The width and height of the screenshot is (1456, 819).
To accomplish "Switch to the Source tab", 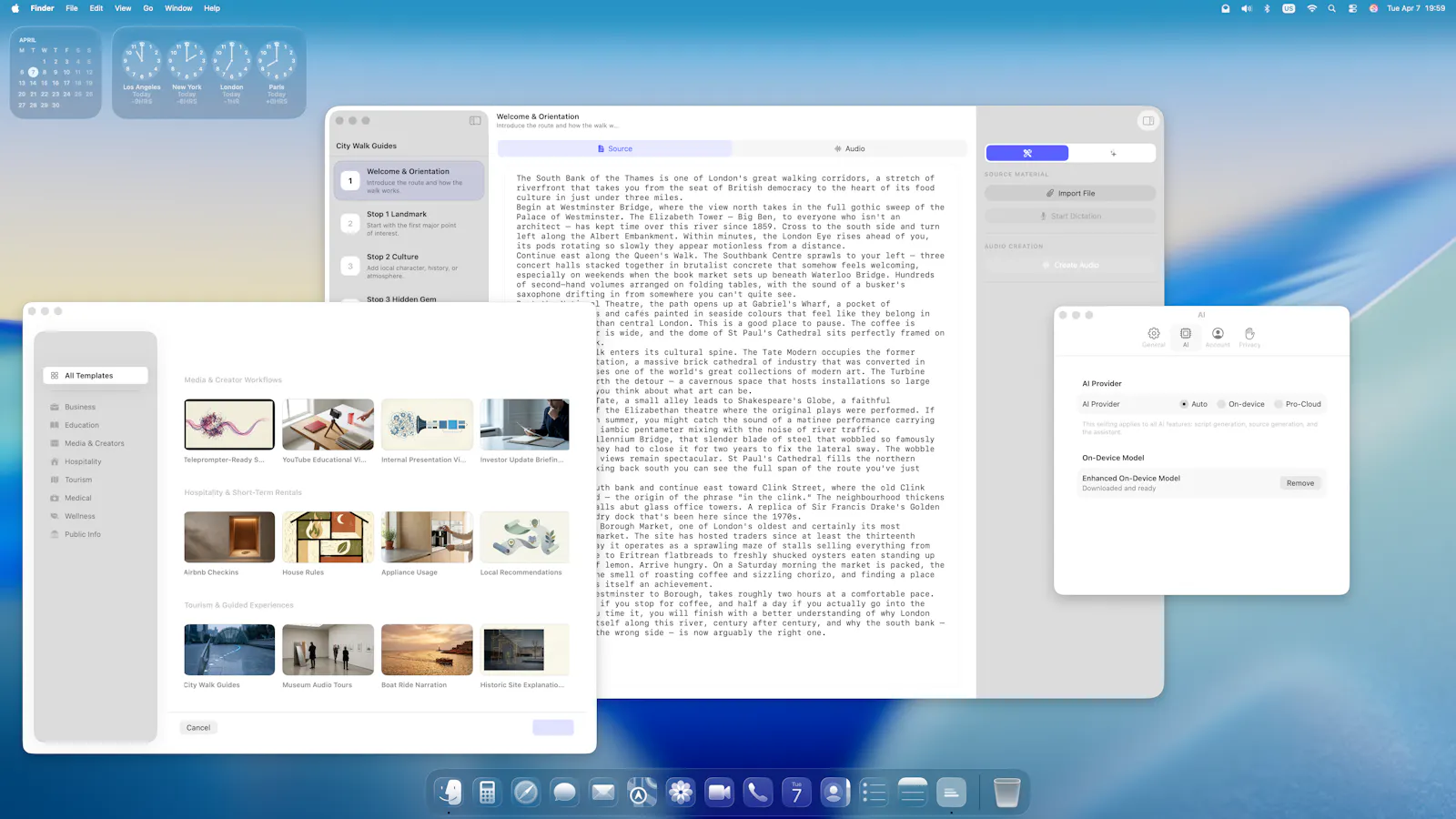I will (615, 148).
